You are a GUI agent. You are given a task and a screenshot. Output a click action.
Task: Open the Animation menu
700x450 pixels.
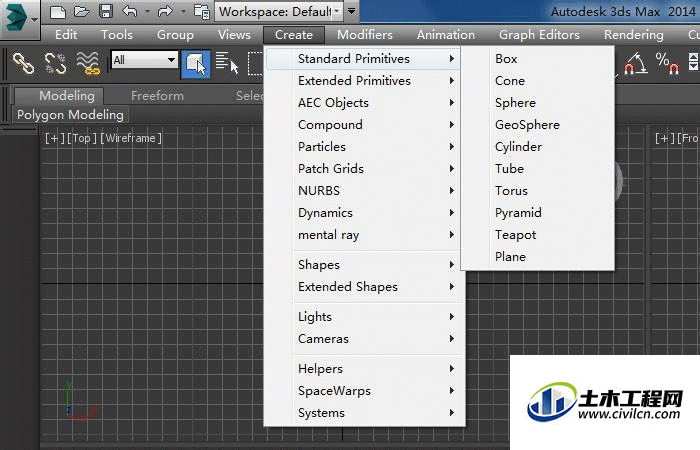(446, 34)
